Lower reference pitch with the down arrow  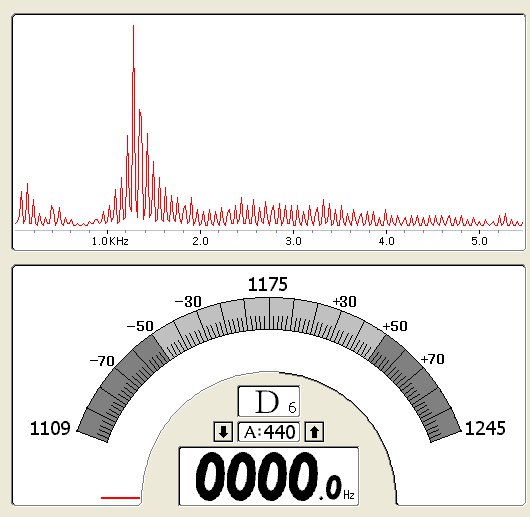[x=223, y=432]
